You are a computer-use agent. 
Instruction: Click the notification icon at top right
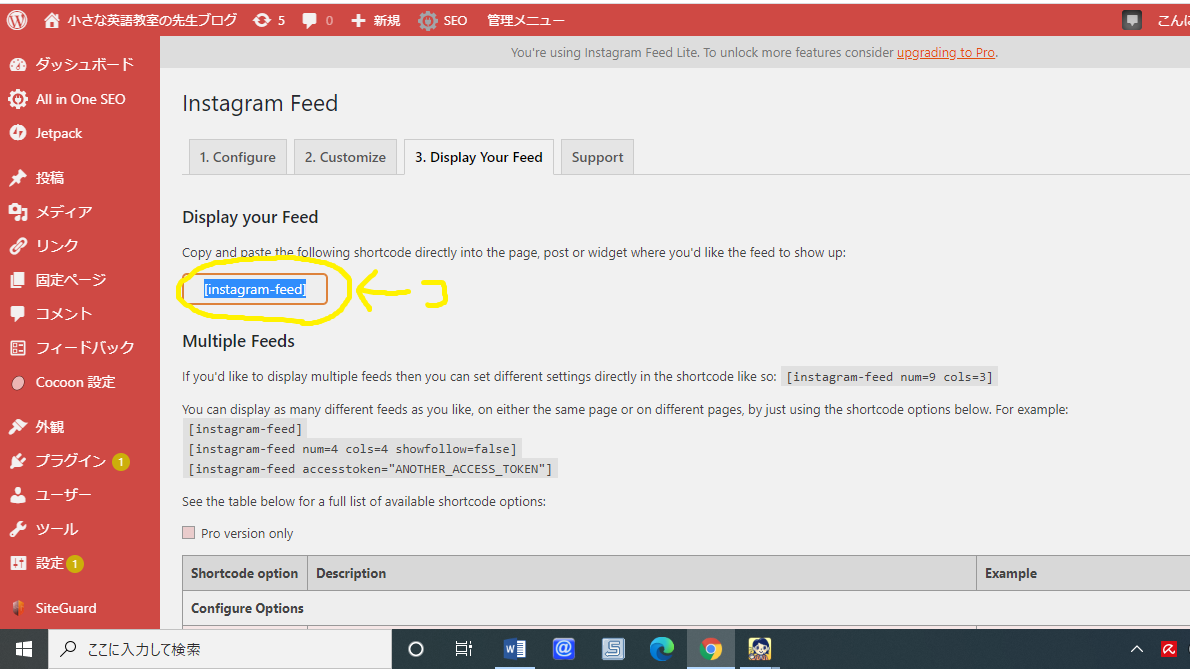[x=1132, y=20]
